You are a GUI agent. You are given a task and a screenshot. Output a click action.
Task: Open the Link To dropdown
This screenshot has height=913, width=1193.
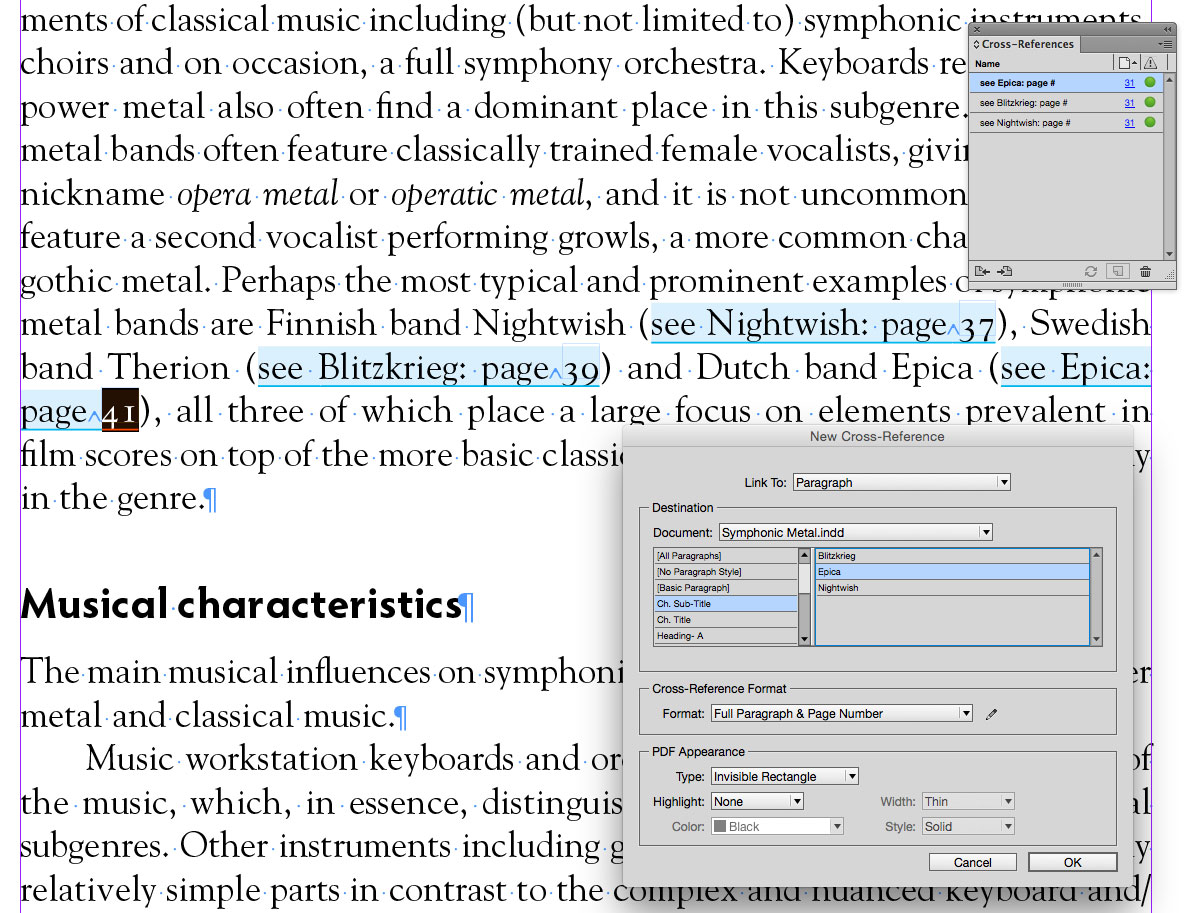coord(902,482)
